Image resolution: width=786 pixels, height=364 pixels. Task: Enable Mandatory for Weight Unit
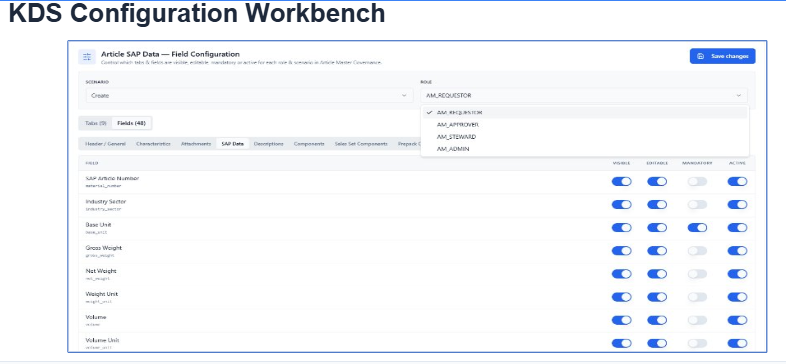click(x=697, y=297)
